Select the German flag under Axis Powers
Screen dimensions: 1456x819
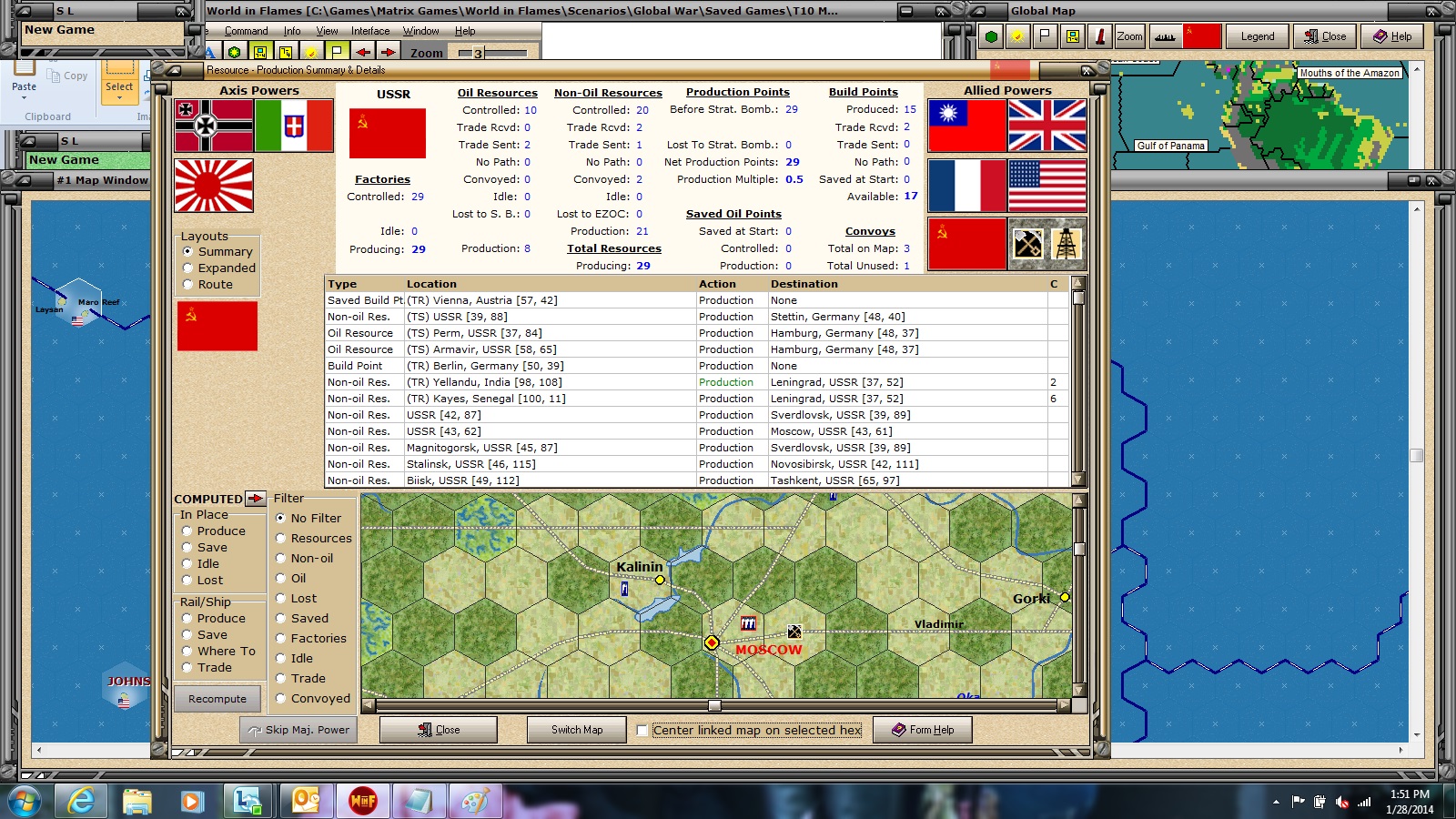click(214, 126)
